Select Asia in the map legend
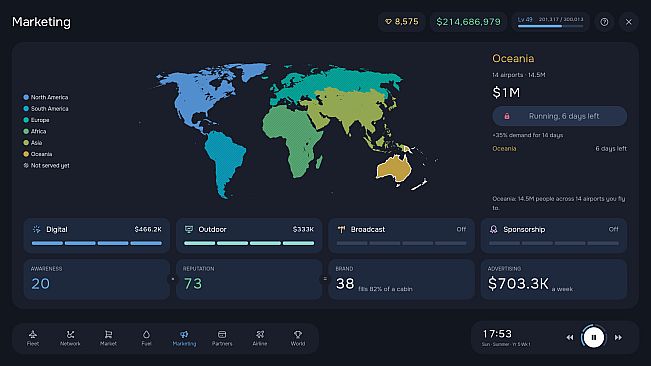 (33, 142)
